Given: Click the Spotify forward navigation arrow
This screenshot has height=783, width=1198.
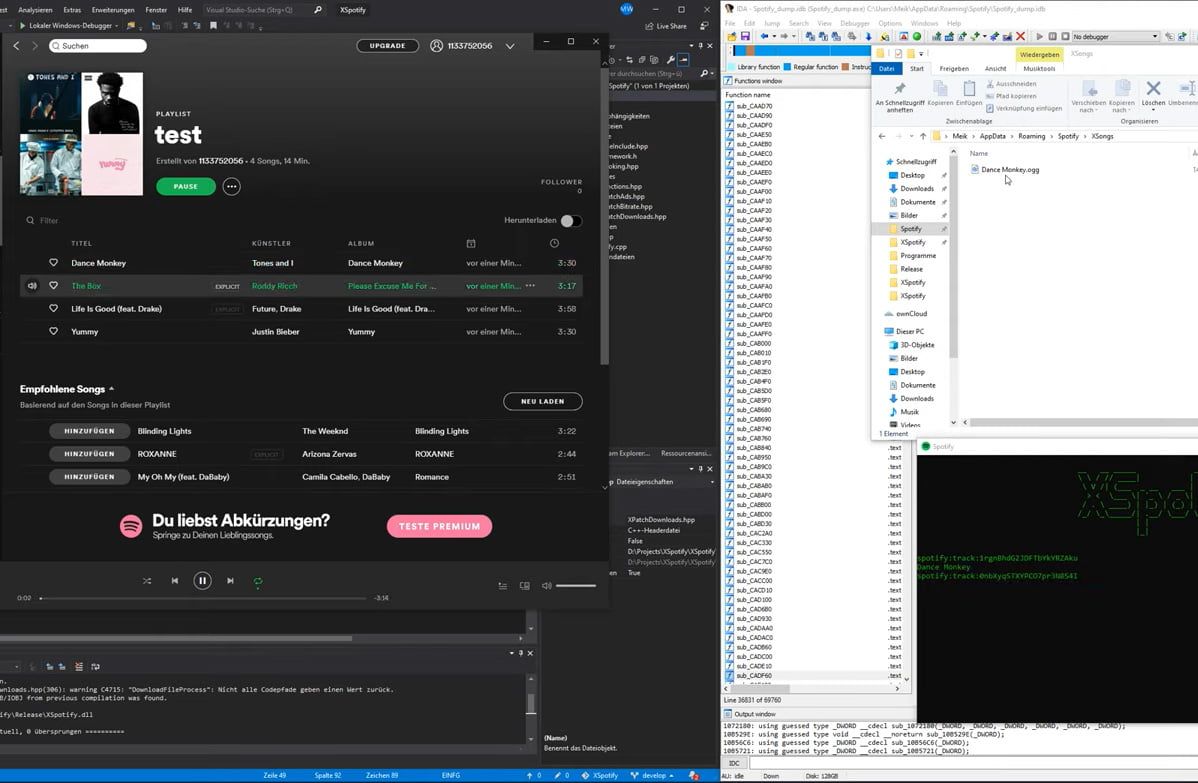Looking at the screenshot, I should 34,46.
